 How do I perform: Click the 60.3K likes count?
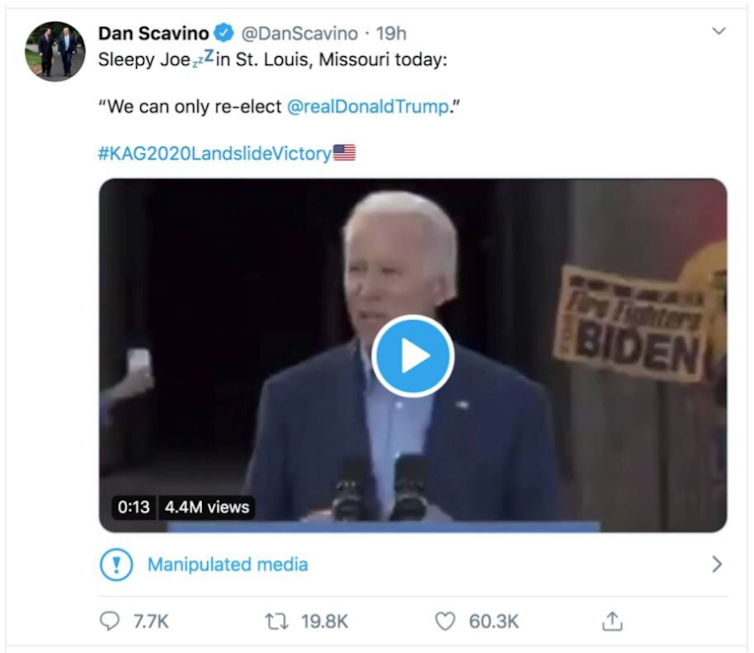tap(494, 621)
